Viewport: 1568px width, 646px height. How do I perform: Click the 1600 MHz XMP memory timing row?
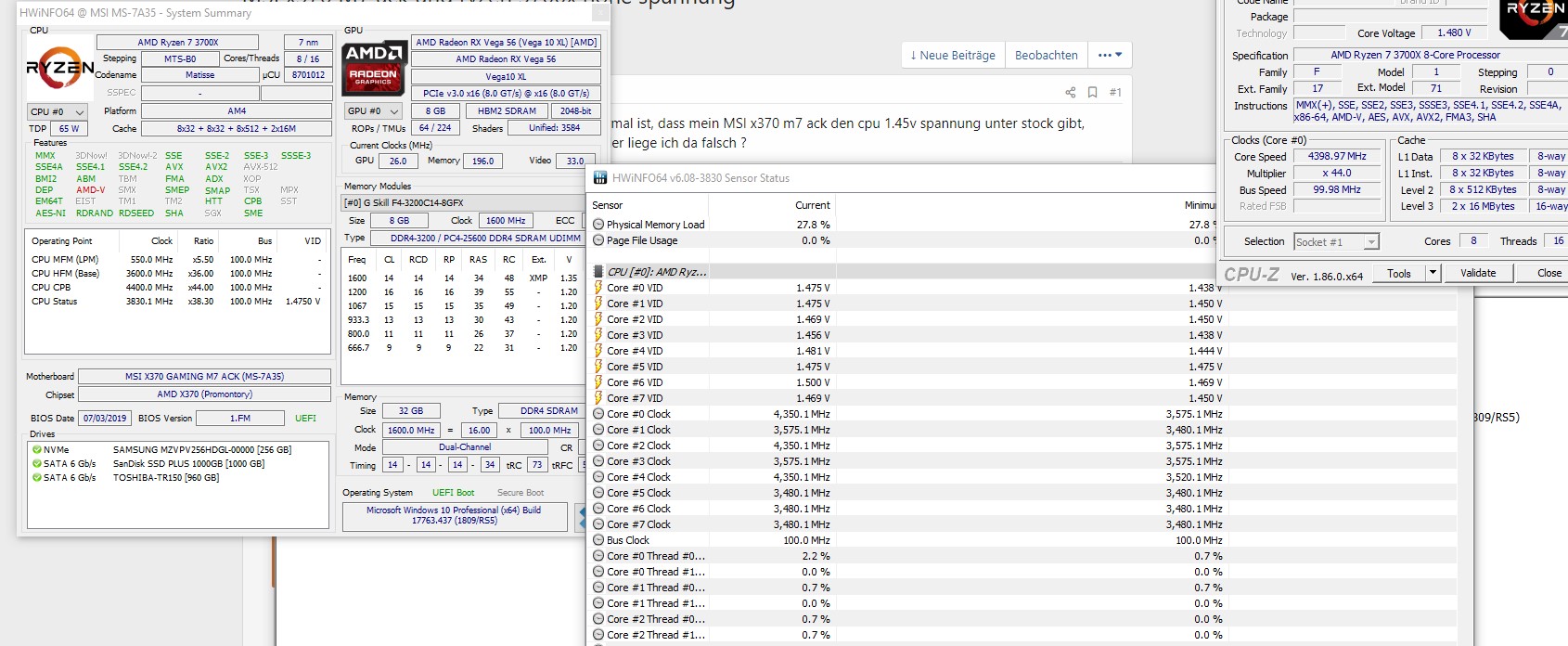click(463, 278)
